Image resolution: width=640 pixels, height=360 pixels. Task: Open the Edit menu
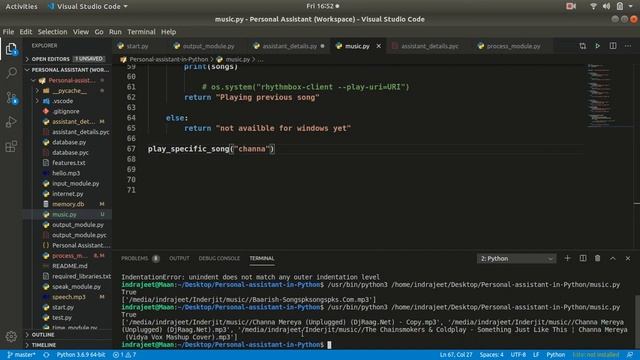[25, 32]
